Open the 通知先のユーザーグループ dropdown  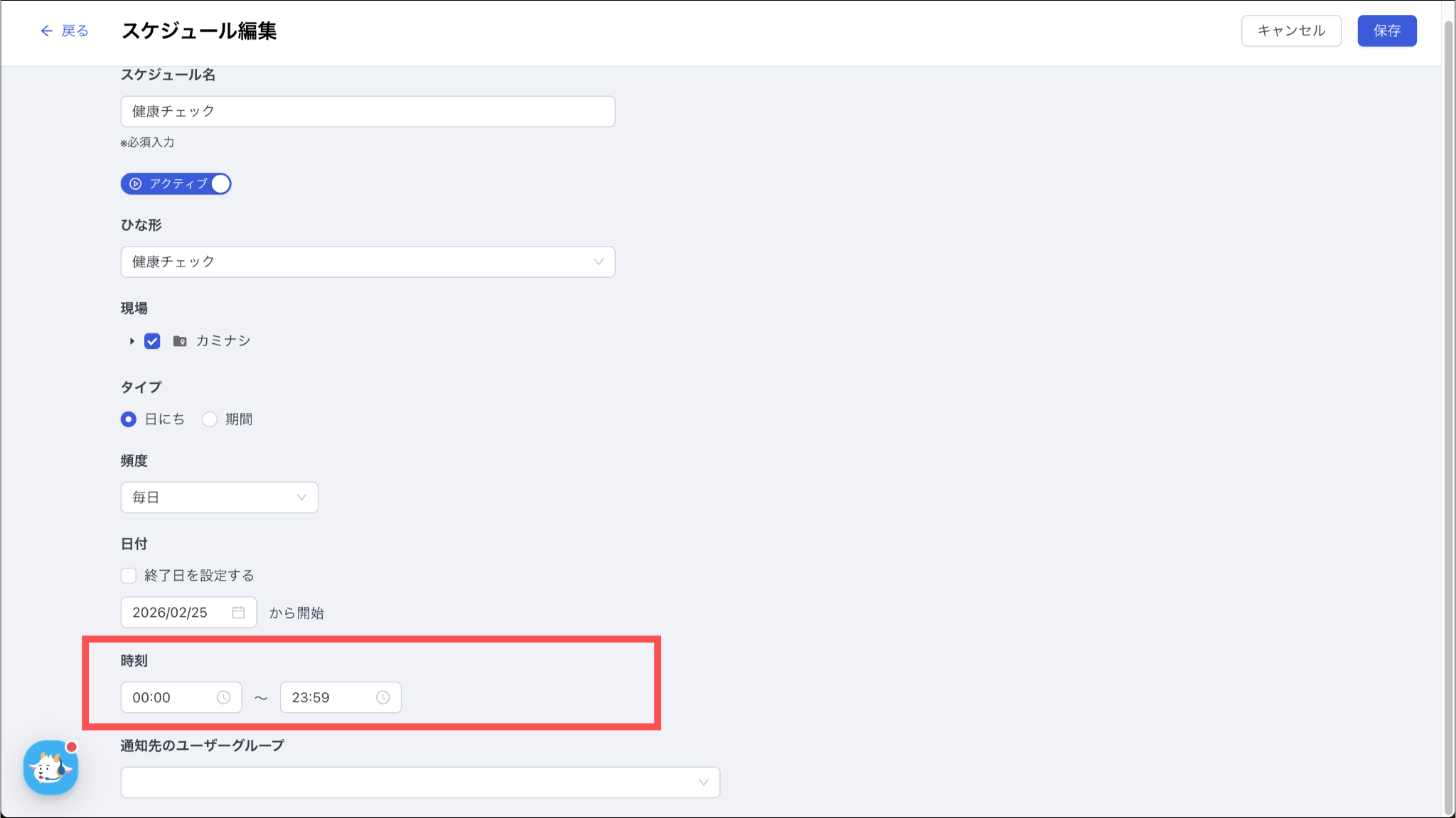click(x=420, y=782)
